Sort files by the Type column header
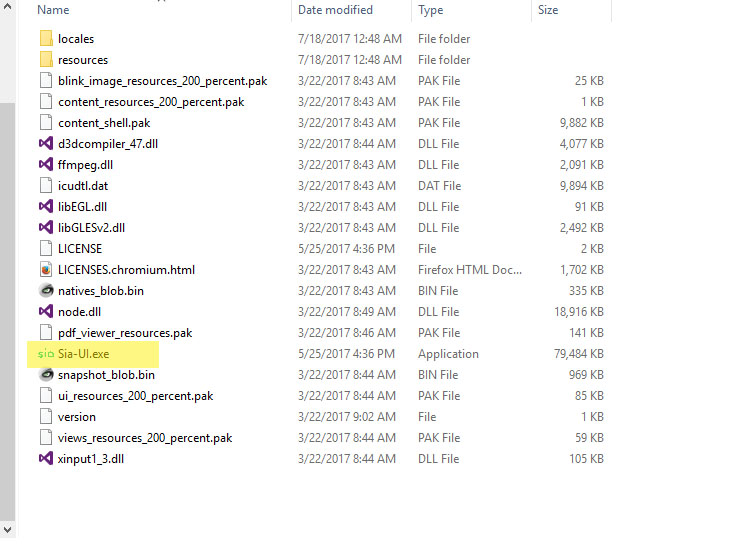 click(431, 10)
